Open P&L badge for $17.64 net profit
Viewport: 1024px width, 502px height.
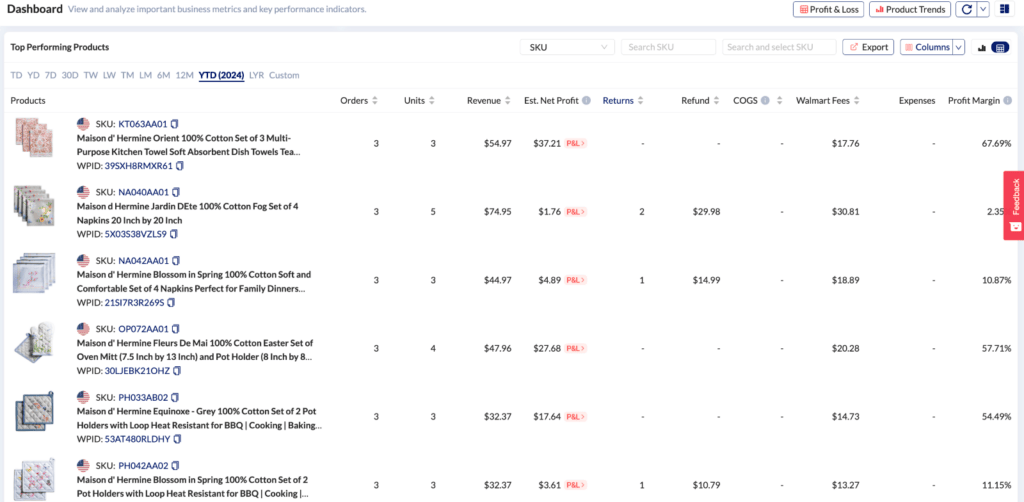[575, 416]
